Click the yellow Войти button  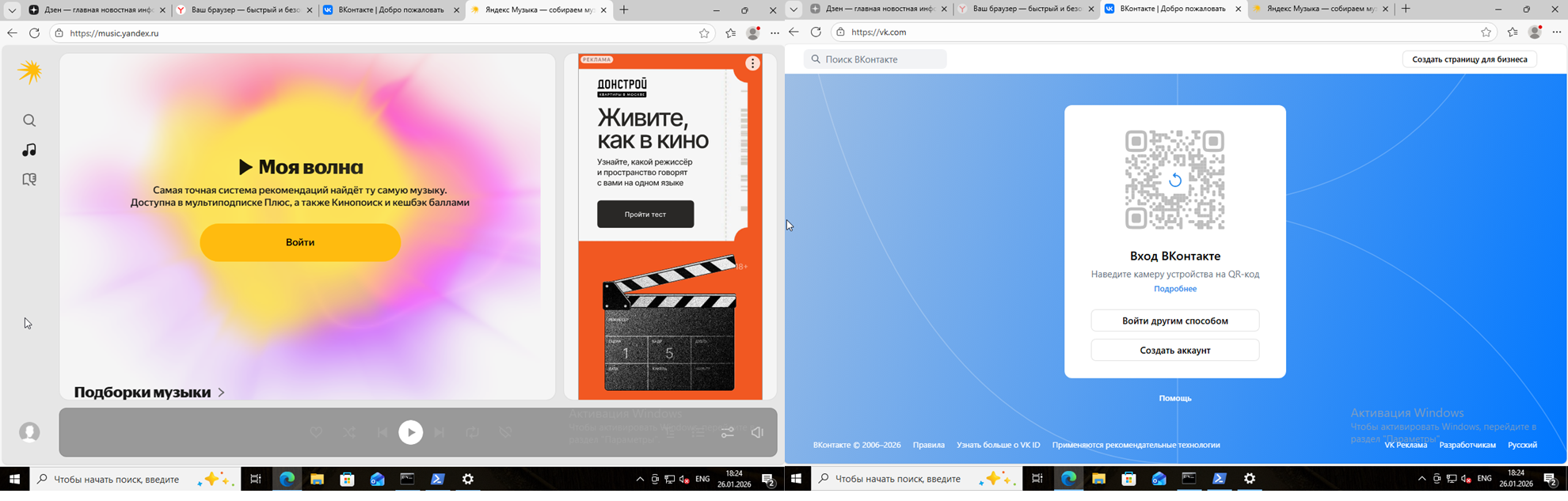(300, 242)
